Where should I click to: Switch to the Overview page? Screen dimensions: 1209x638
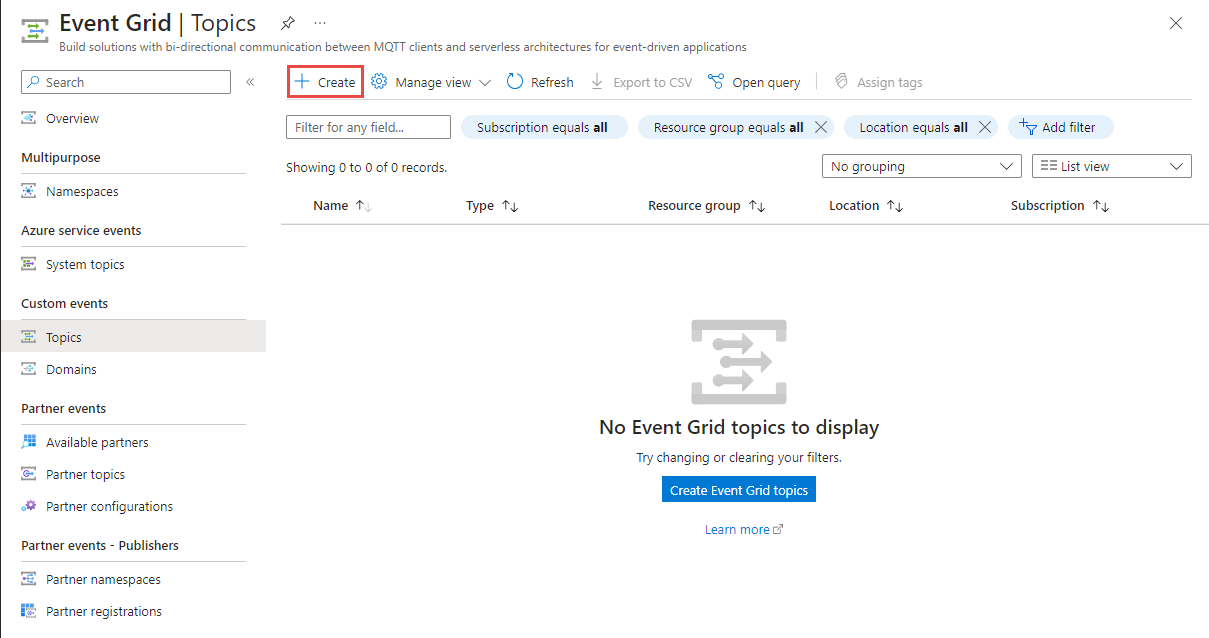(72, 117)
